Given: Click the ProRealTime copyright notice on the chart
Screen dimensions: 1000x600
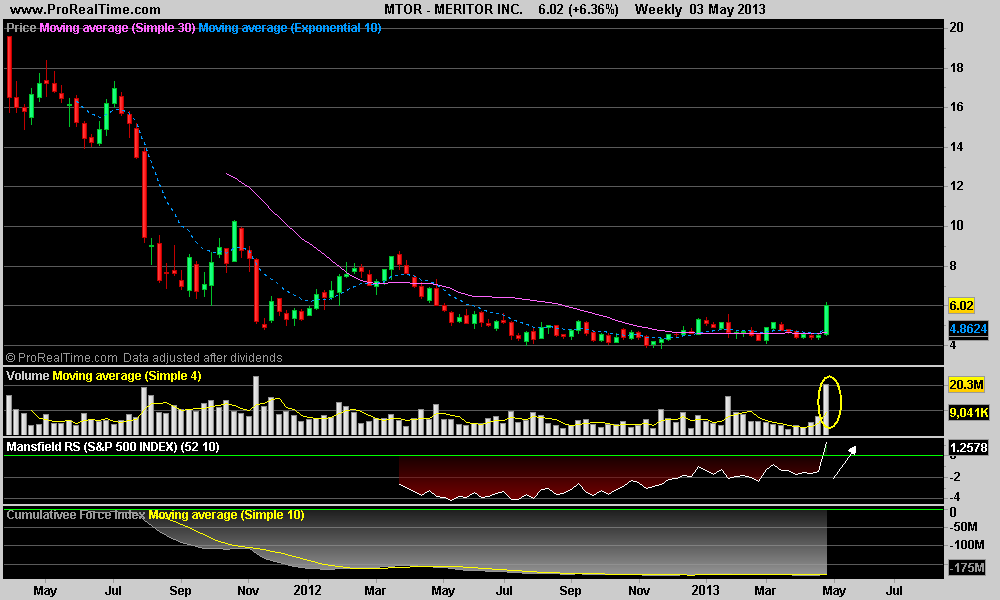Looking at the screenshot, I should click(x=144, y=357).
